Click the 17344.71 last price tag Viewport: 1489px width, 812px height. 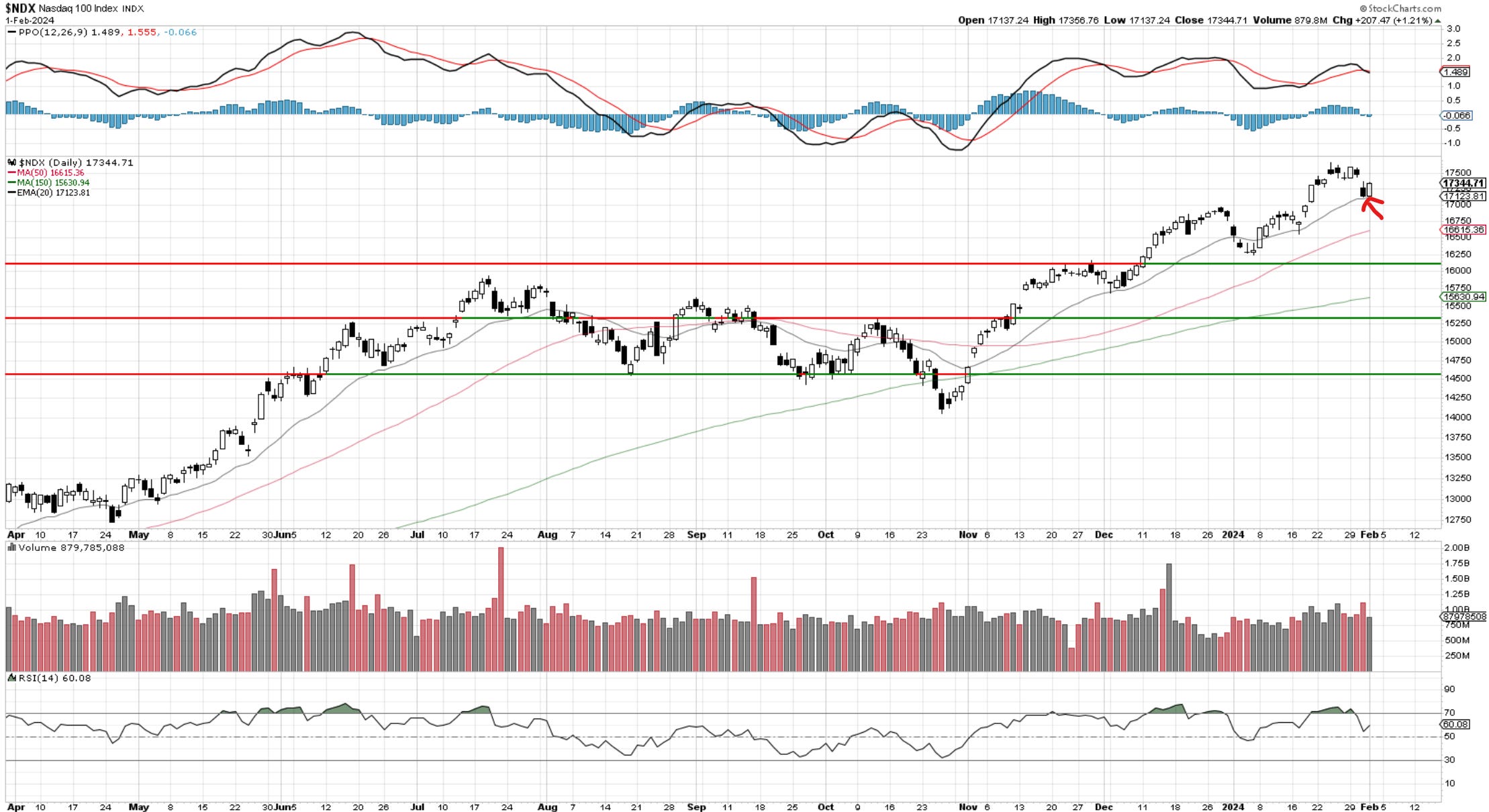point(1463,183)
